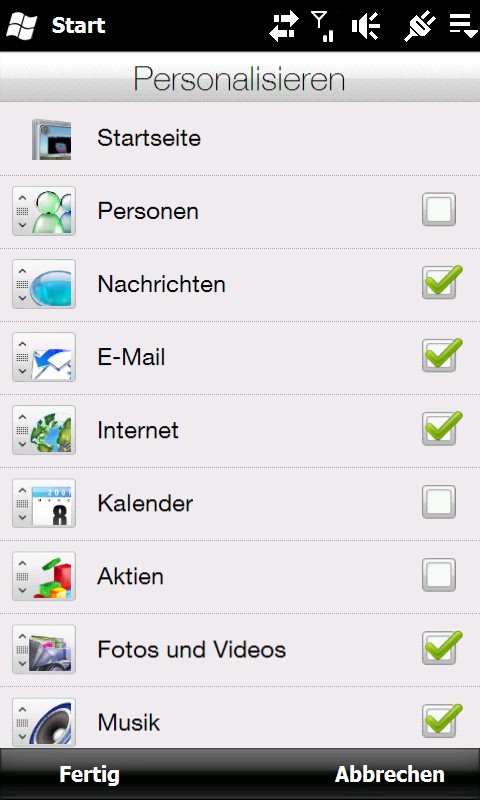This screenshot has width=480, height=800.
Task: Enable the Kalender checkbox
Action: point(439,502)
